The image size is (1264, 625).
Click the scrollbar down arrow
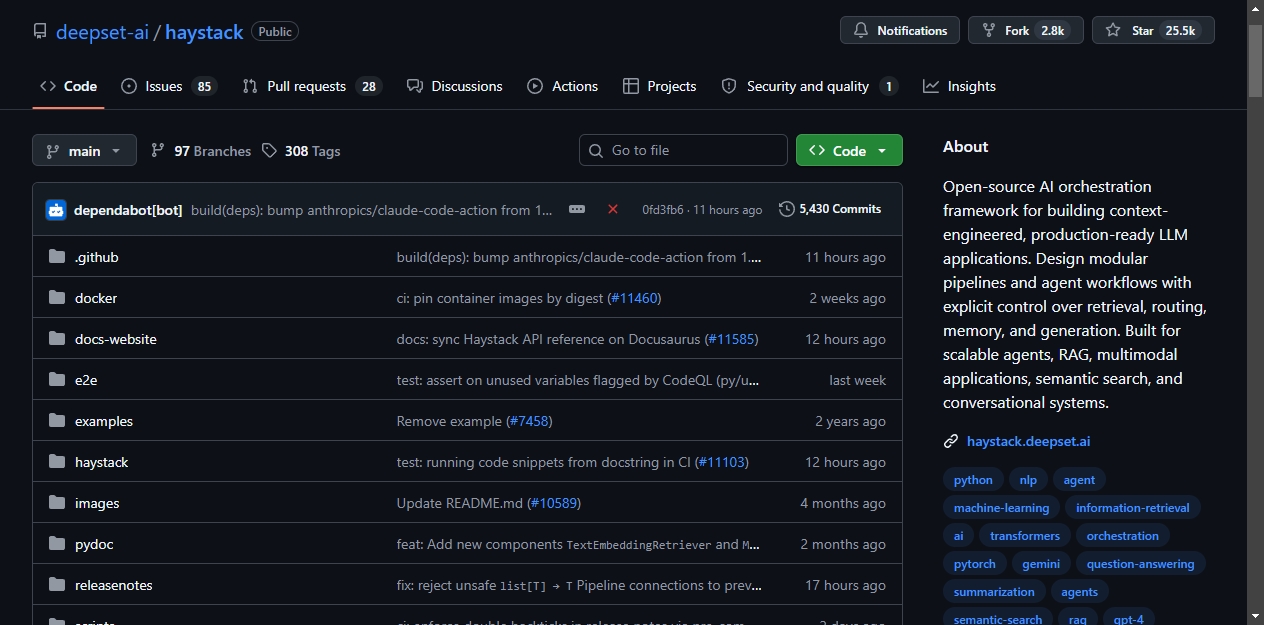tap(1256, 616)
